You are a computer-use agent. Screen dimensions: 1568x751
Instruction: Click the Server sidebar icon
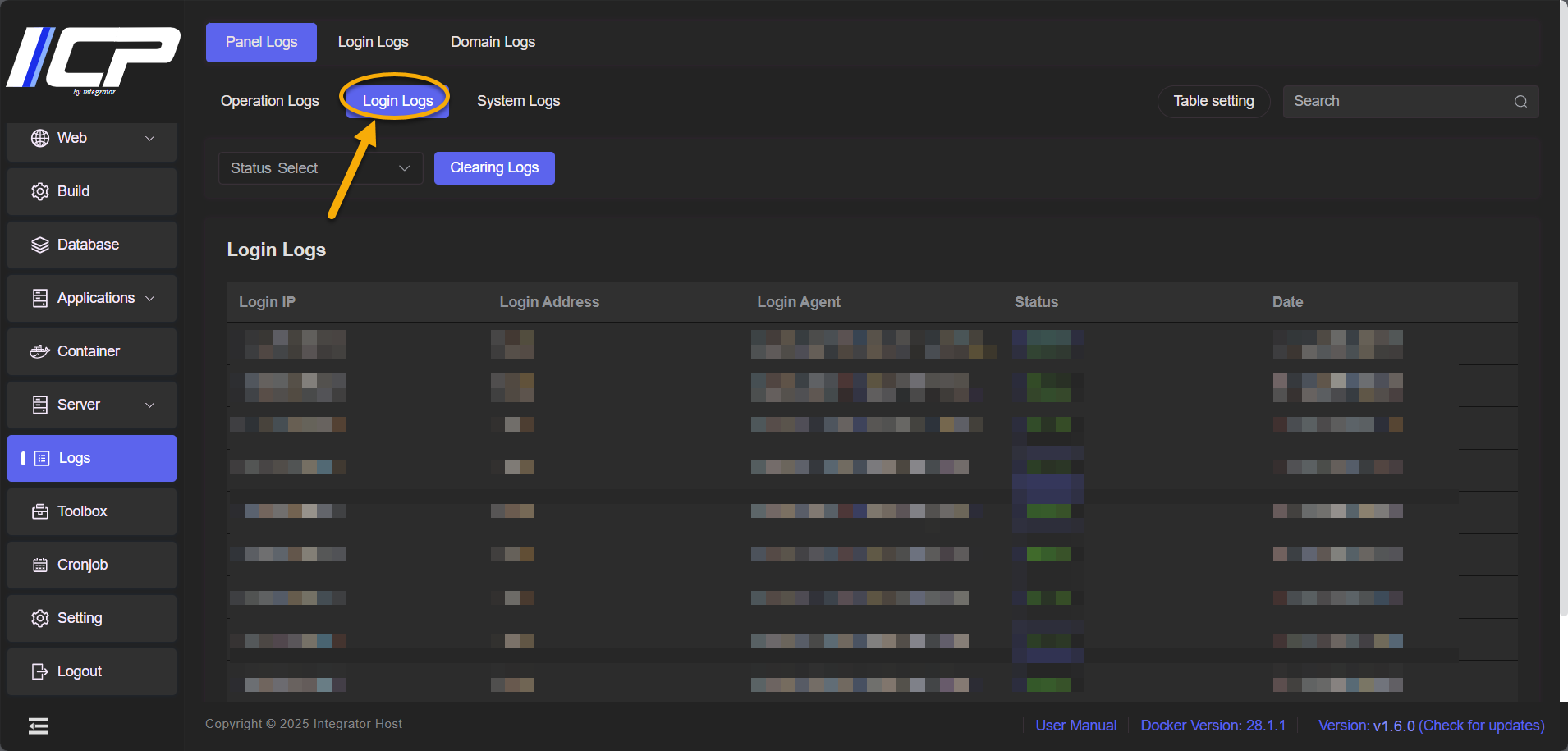[x=39, y=405]
